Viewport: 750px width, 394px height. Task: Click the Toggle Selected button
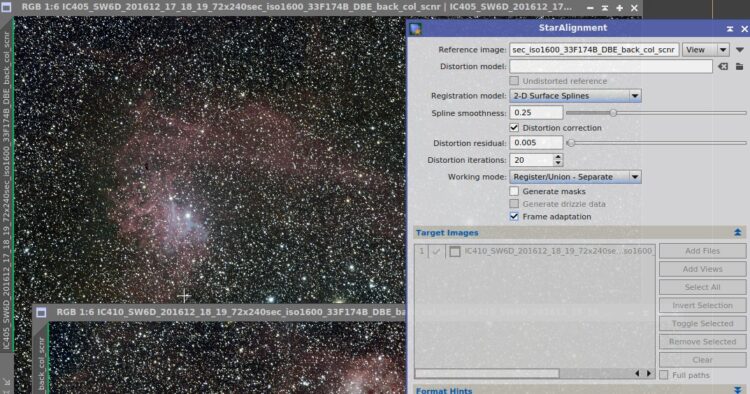[702, 324]
